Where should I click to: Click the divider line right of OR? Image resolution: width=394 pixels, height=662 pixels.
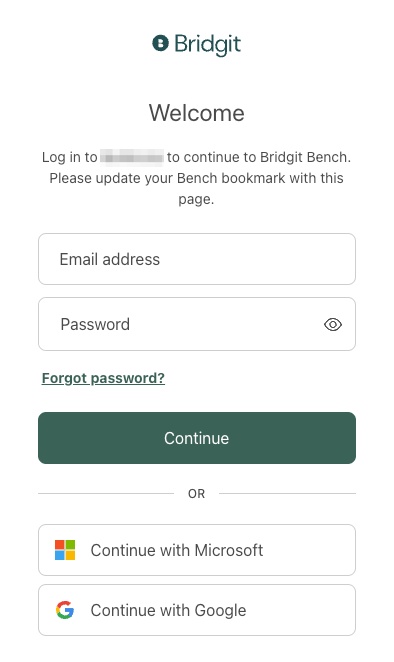(x=288, y=493)
